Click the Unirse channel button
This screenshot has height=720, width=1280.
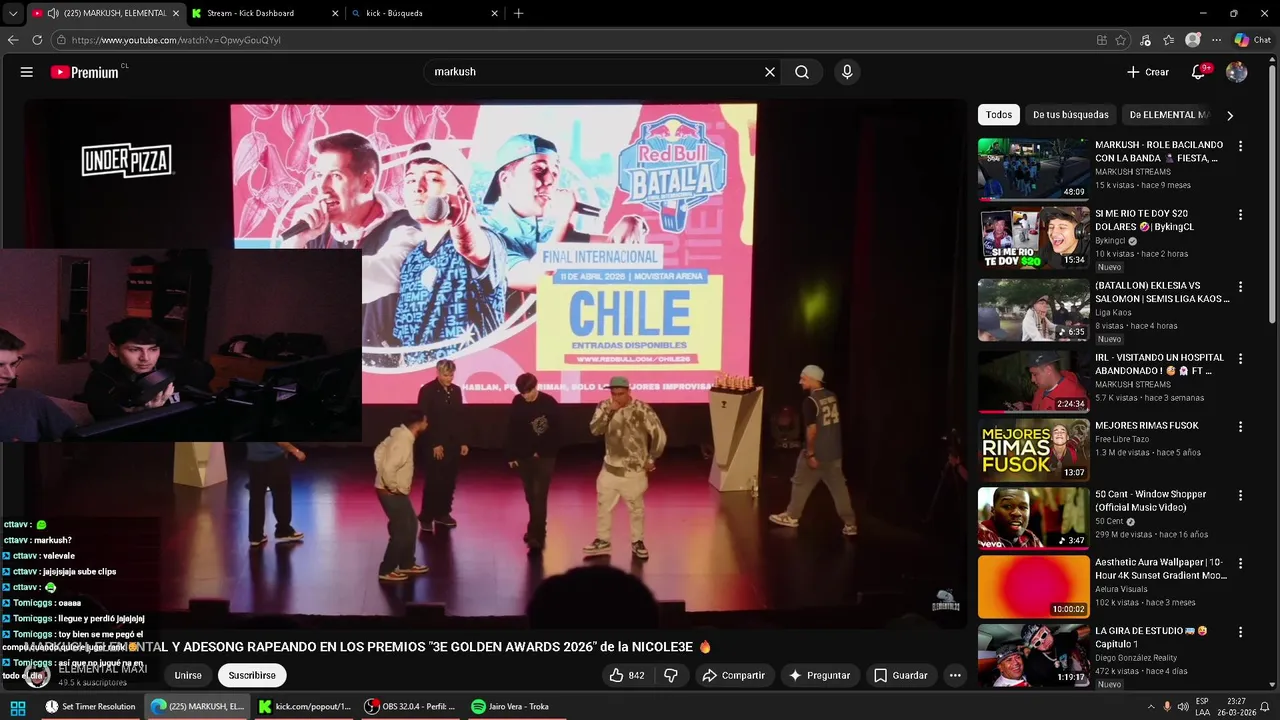[188, 675]
